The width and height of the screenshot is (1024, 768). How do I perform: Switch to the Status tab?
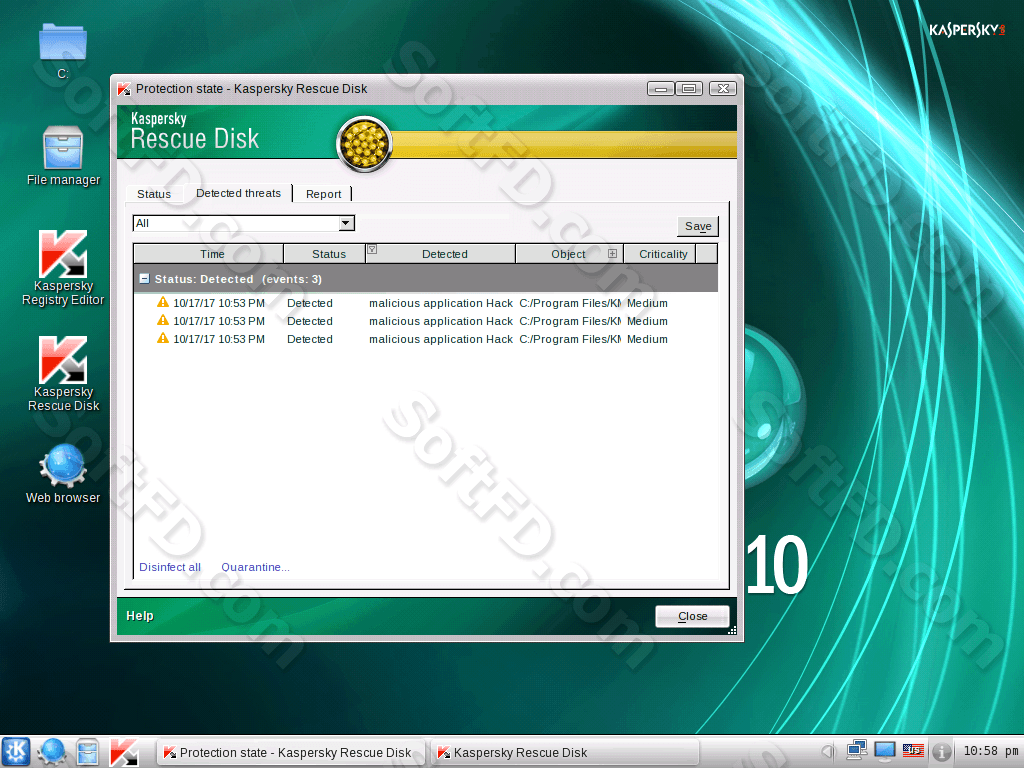click(154, 194)
